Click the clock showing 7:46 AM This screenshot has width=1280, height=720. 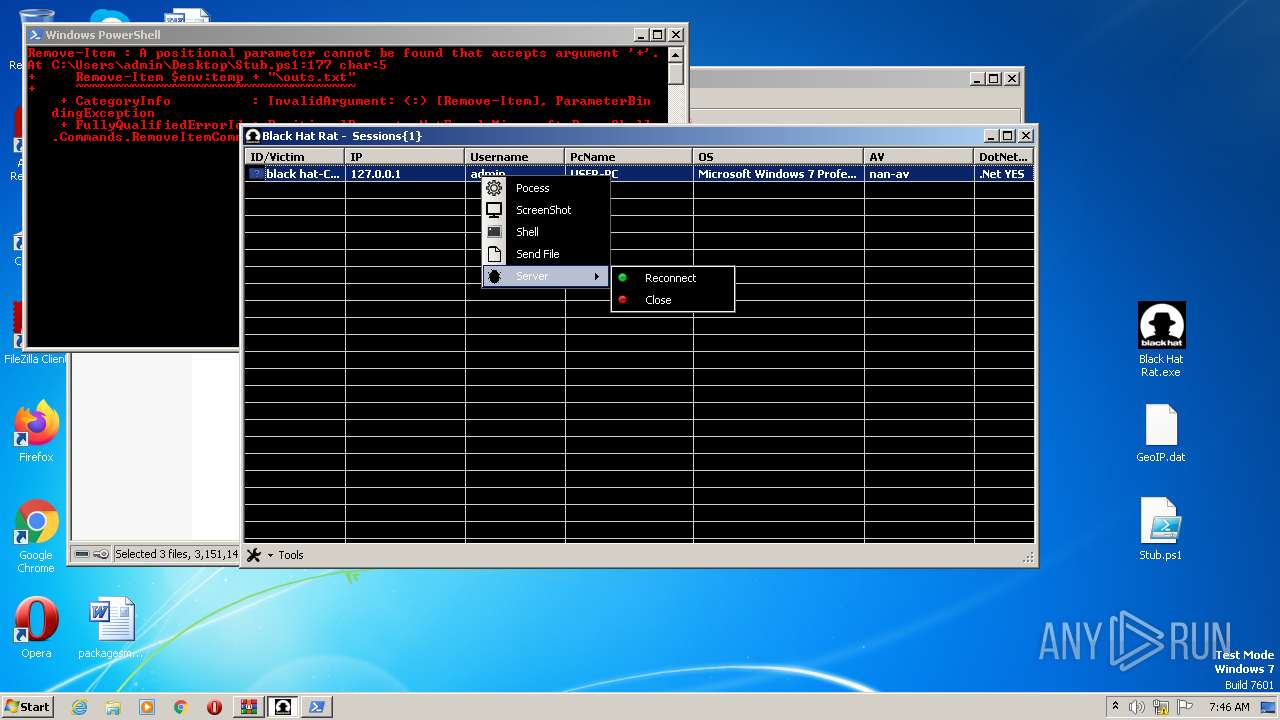(x=1229, y=707)
